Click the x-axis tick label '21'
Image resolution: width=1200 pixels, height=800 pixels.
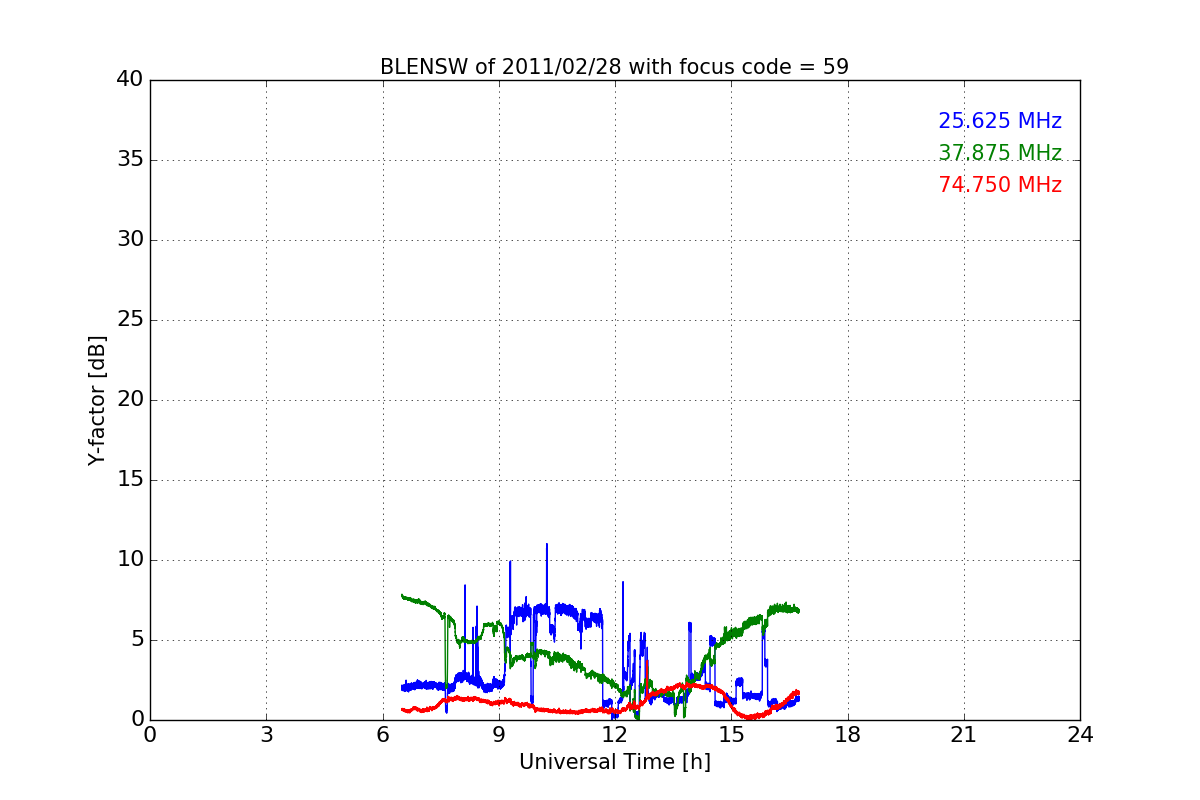click(964, 735)
